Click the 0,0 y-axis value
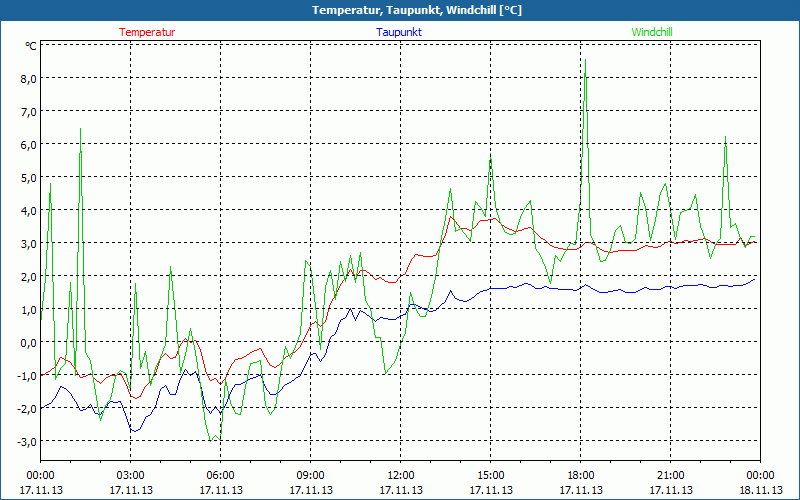 point(29,342)
